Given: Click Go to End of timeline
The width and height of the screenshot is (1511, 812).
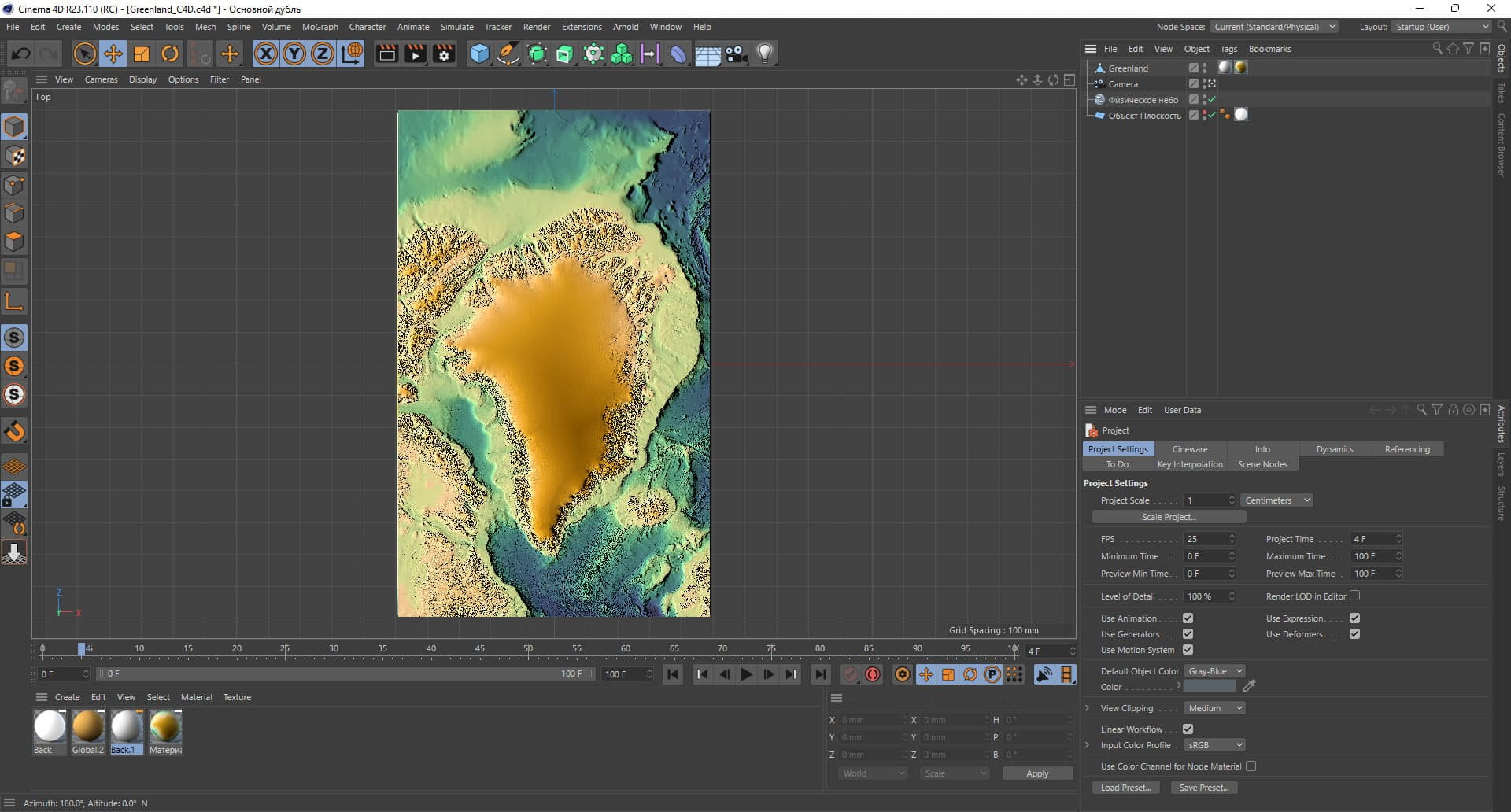Looking at the screenshot, I should (x=820, y=674).
